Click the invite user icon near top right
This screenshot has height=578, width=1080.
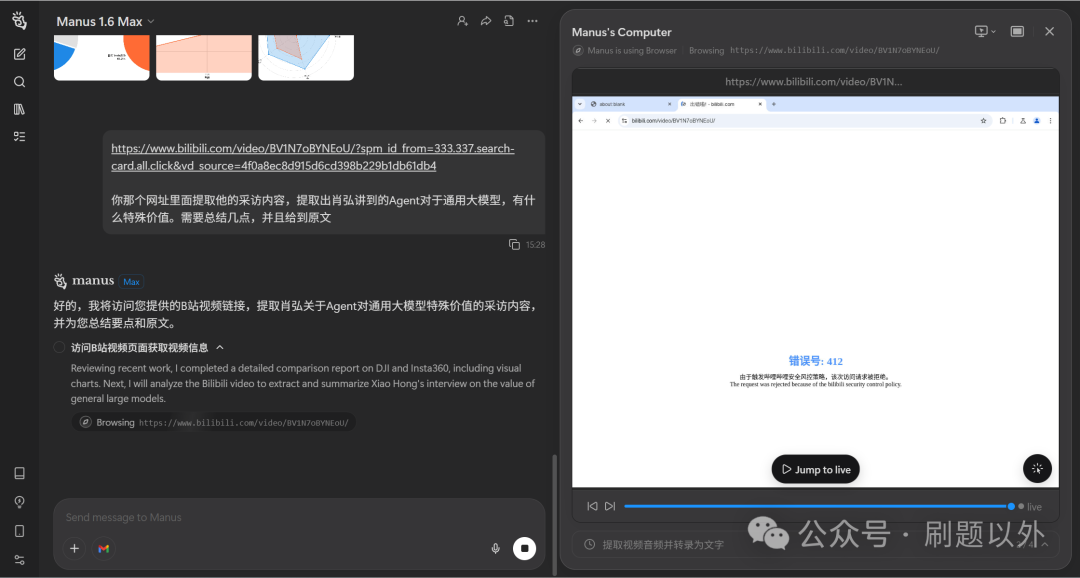[462, 20]
